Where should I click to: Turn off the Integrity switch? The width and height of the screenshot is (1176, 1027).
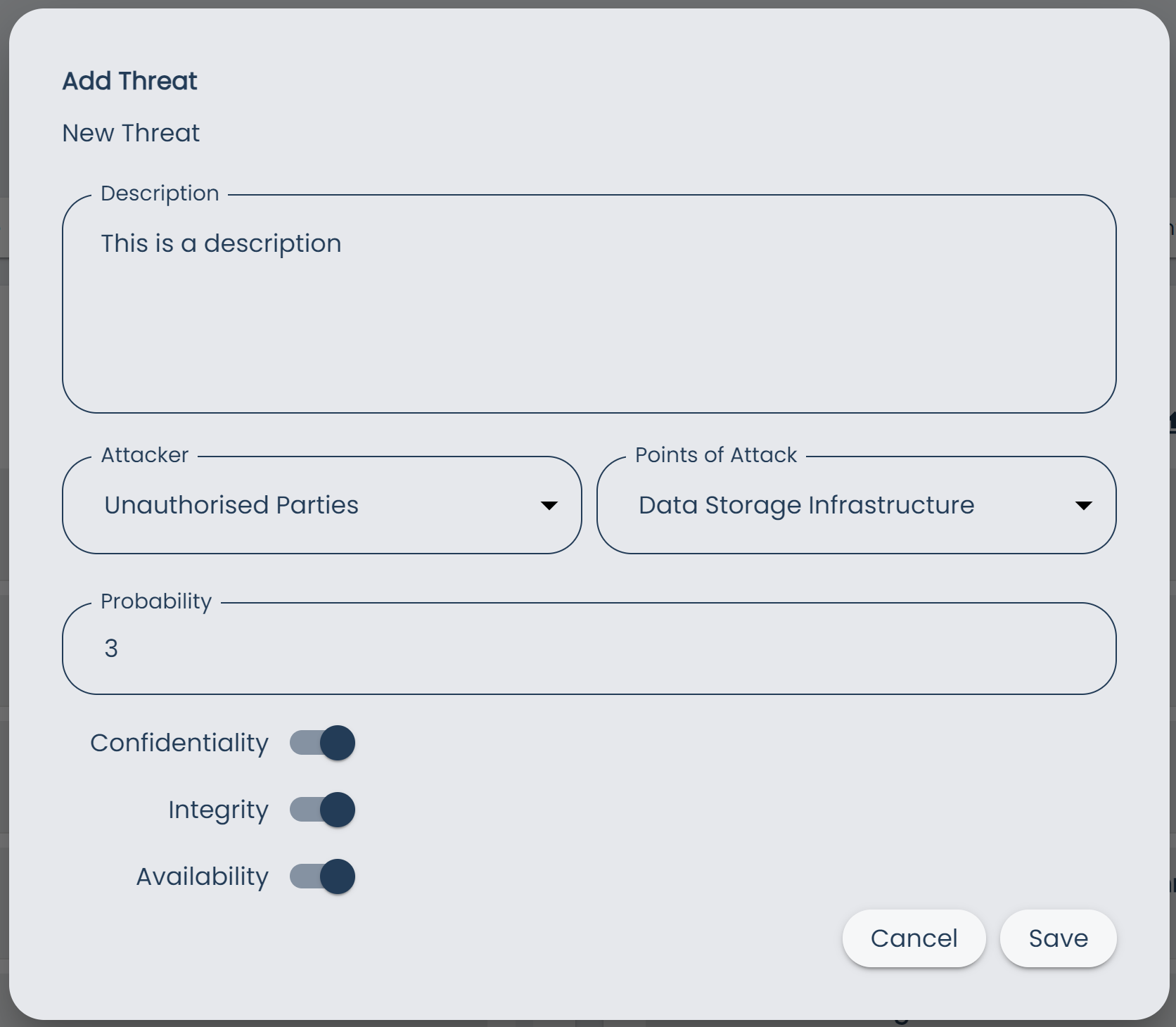click(x=322, y=810)
